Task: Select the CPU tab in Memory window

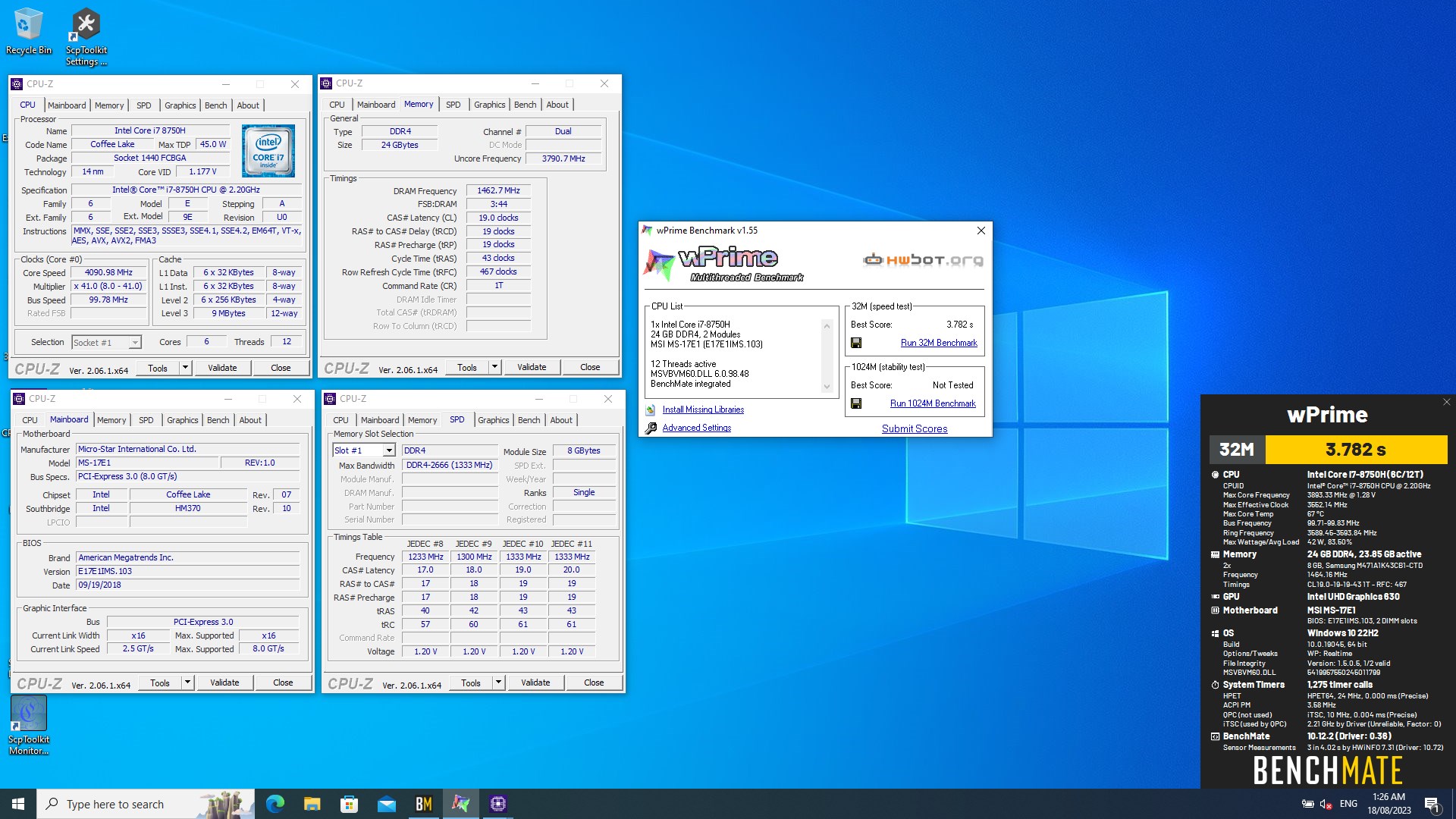Action: click(x=337, y=105)
